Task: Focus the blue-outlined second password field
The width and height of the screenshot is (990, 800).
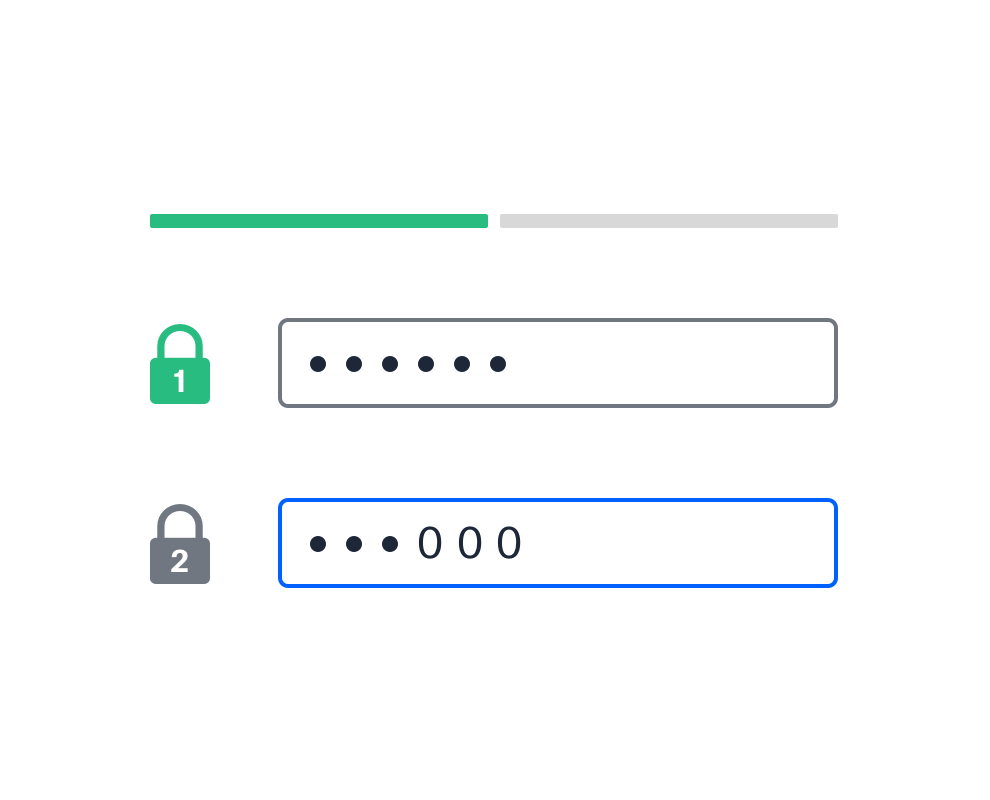Action: 558,543
